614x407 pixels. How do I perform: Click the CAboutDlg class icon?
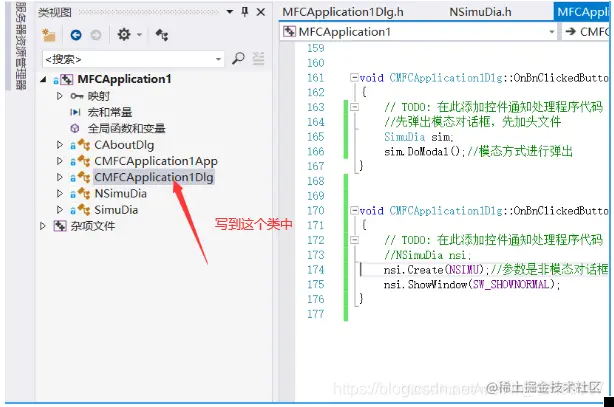[x=83, y=145]
